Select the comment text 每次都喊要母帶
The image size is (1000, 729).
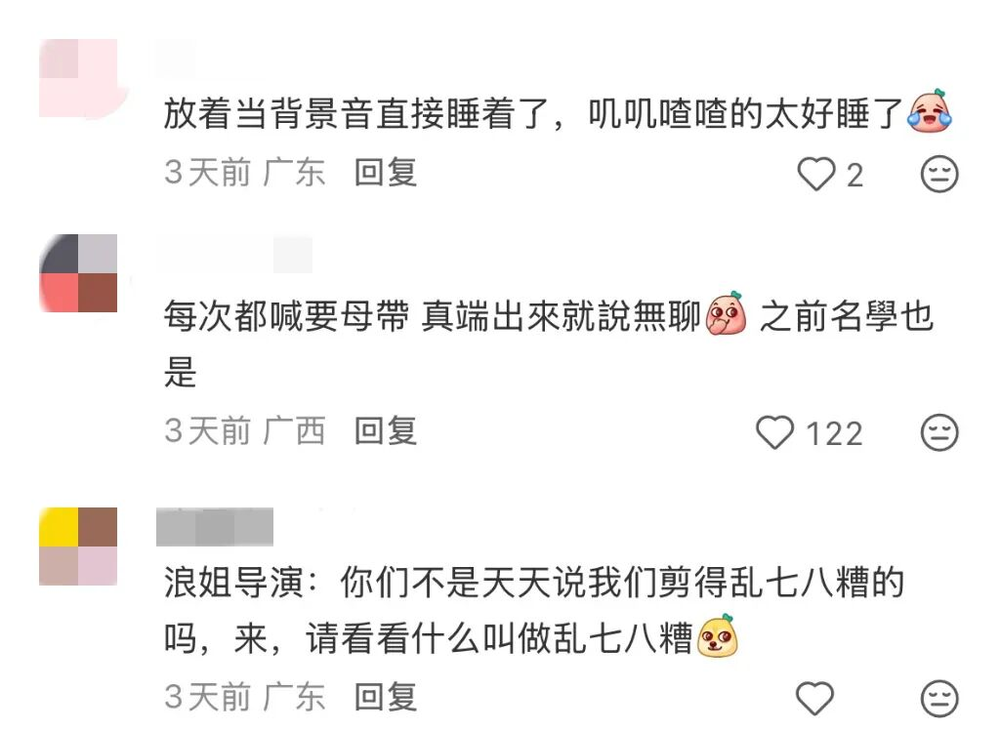pyautogui.click(x=286, y=316)
